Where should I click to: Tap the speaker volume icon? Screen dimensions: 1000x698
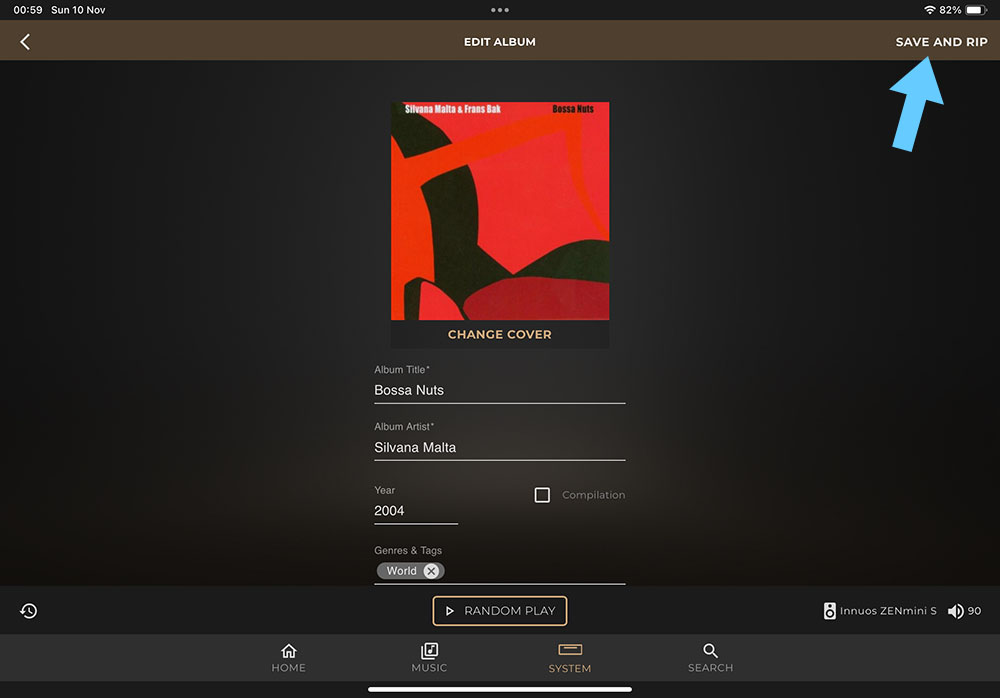coord(955,611)
